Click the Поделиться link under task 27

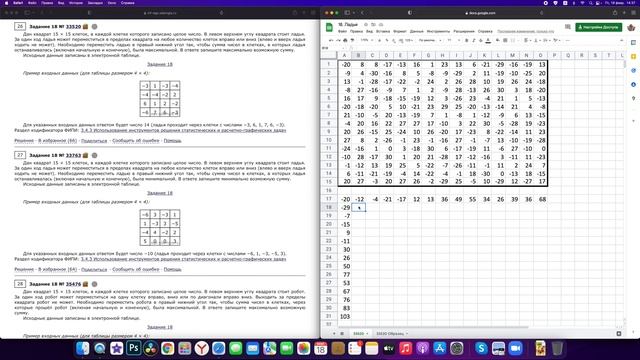click(94, 269)
